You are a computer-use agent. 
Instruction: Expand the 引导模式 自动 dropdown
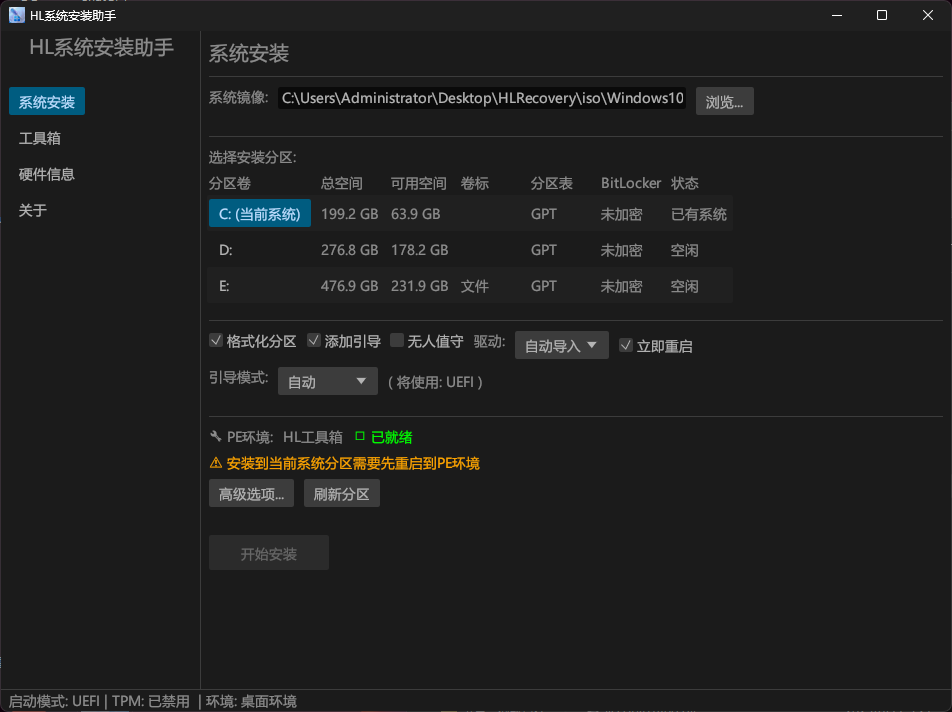click(x=327, y=382)
